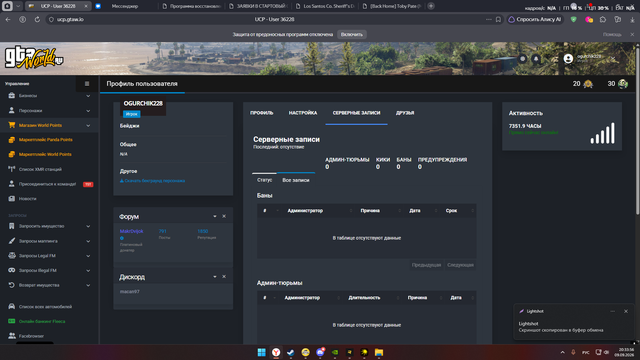
Task: Open the File Explorer taskbar icon
Action: click(x=379, y=352)
